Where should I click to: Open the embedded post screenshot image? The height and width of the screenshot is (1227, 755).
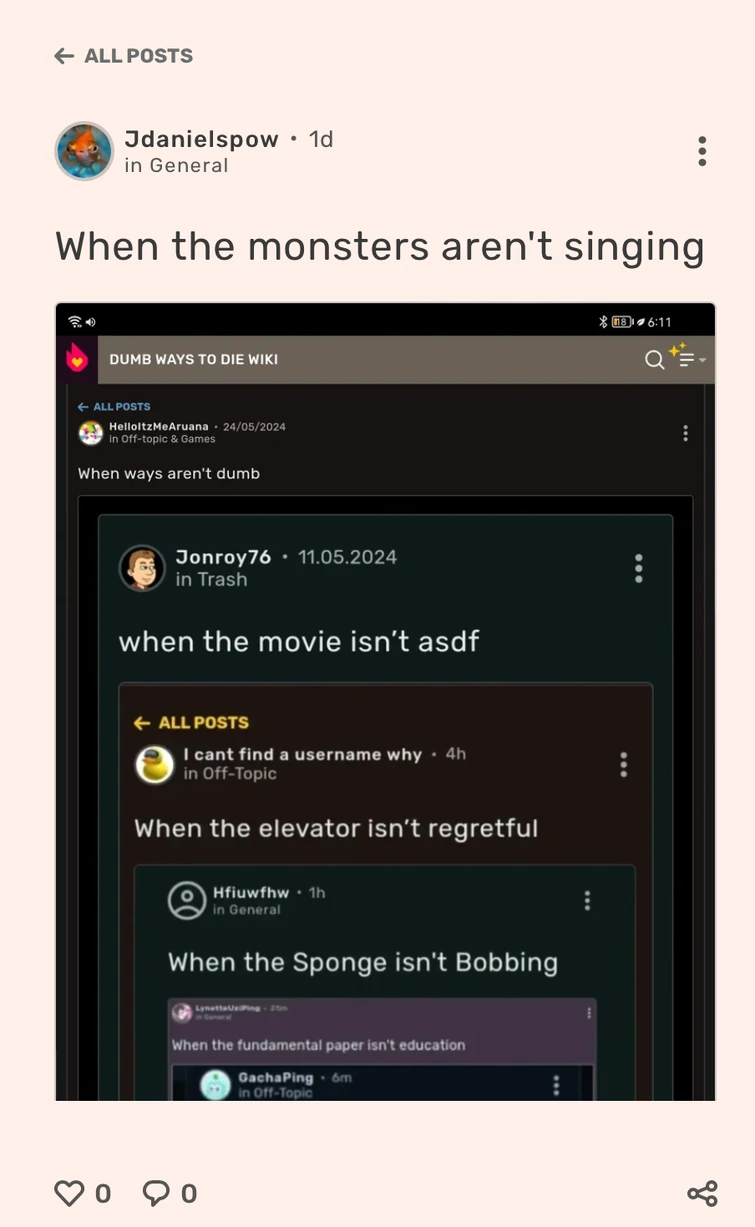[385, 701]
